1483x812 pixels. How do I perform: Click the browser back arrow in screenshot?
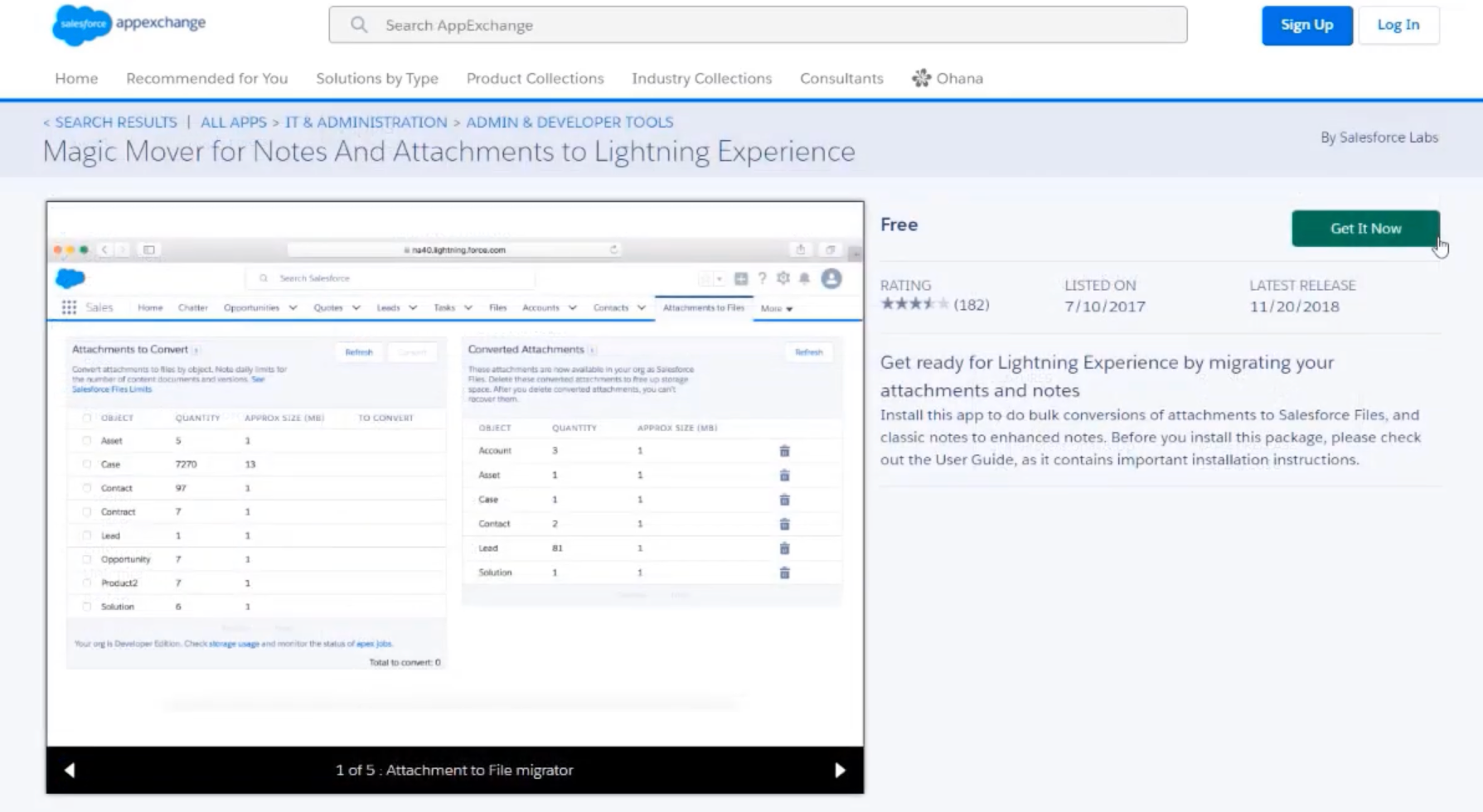click(x=104, y=249)
